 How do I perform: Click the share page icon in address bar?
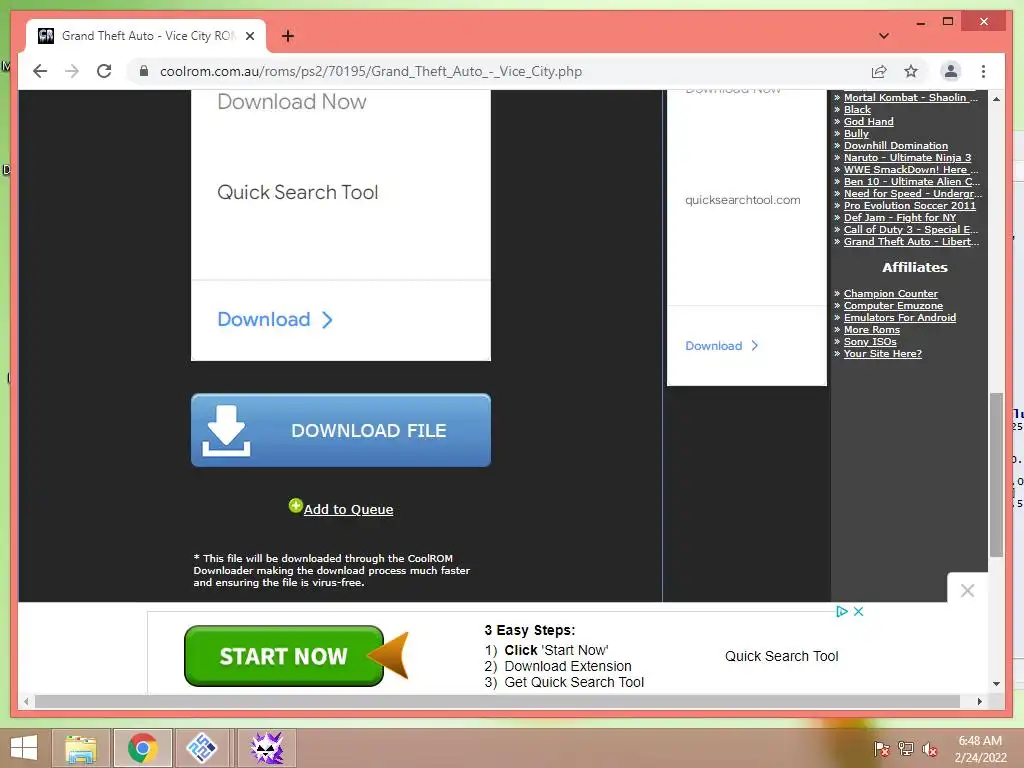point(879,71)
